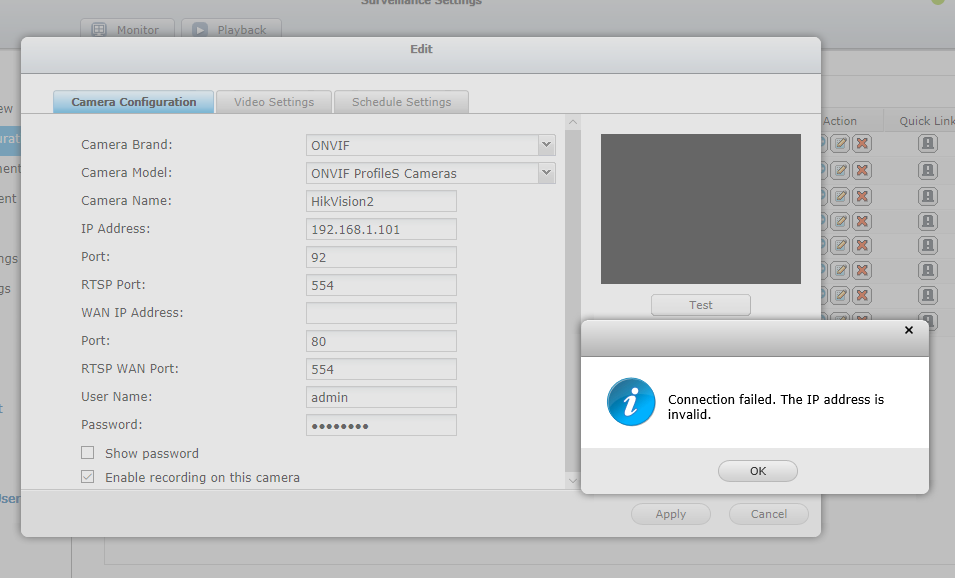This screenshot has width=955, height=578.
Task: Open the Playback view
Action: (x=231, y=30)
